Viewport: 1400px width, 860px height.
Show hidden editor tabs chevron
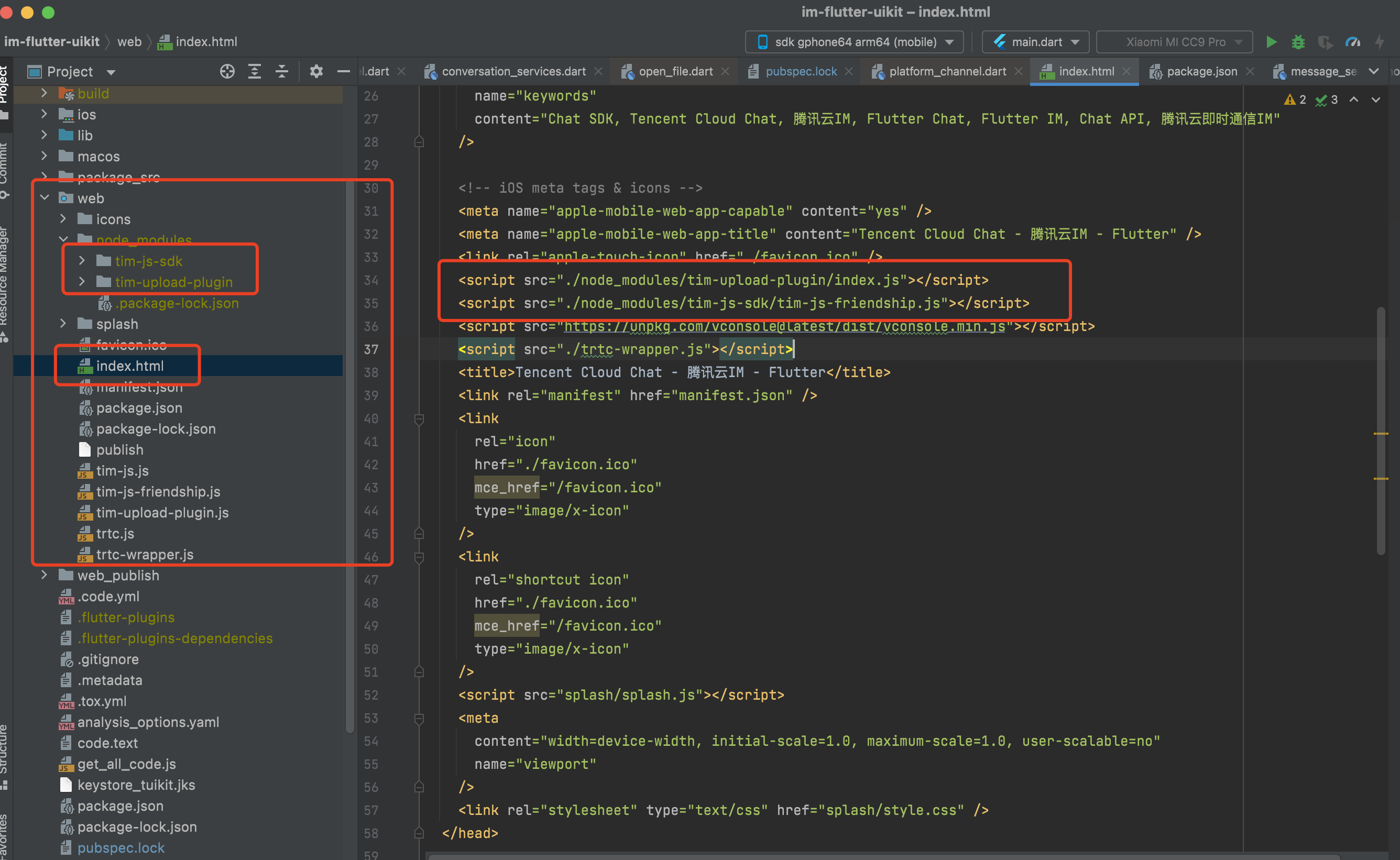(1374, 72)
